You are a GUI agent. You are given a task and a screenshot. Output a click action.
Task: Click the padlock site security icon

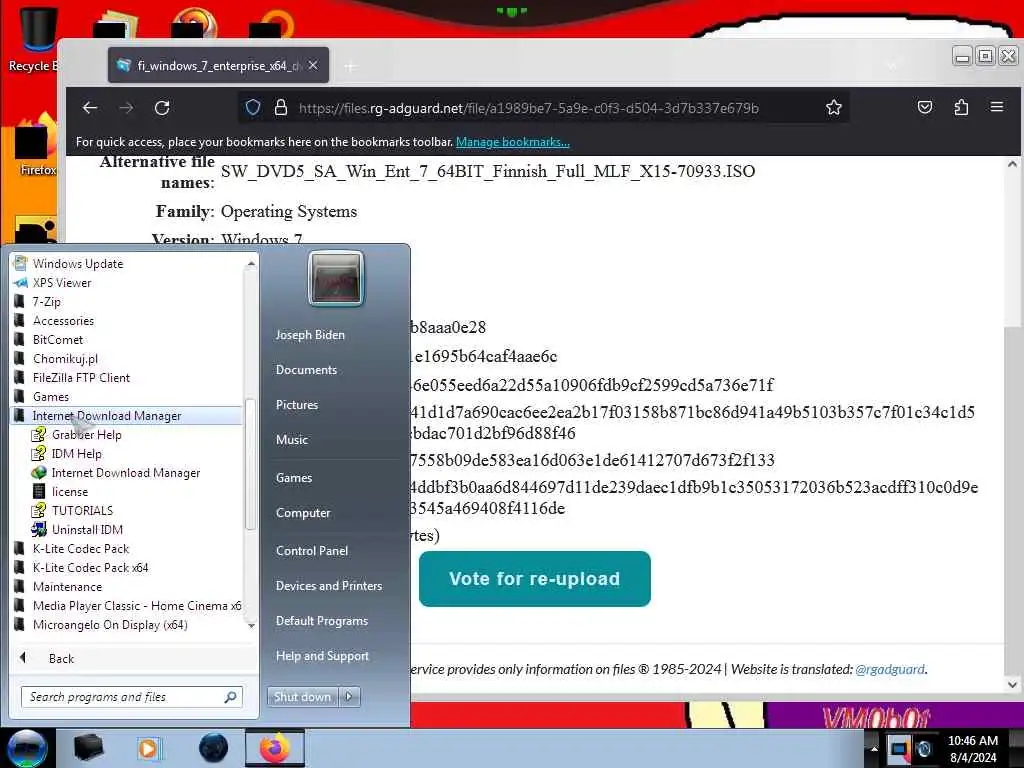[x=281, y=107]
